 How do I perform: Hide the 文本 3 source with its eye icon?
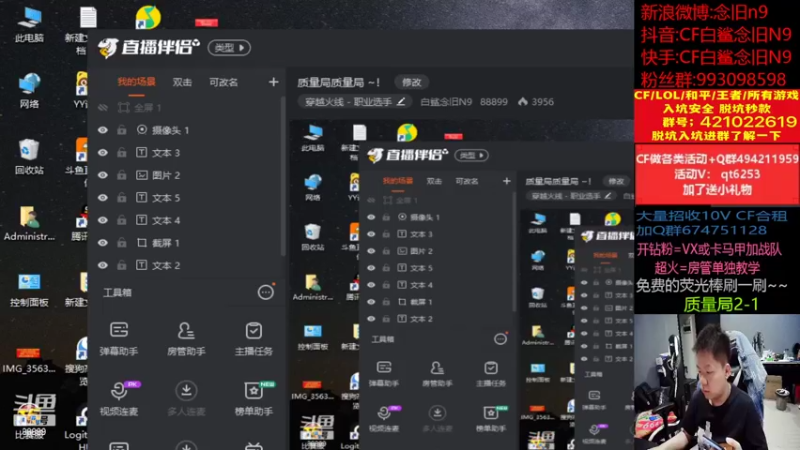tap(103, 153)
